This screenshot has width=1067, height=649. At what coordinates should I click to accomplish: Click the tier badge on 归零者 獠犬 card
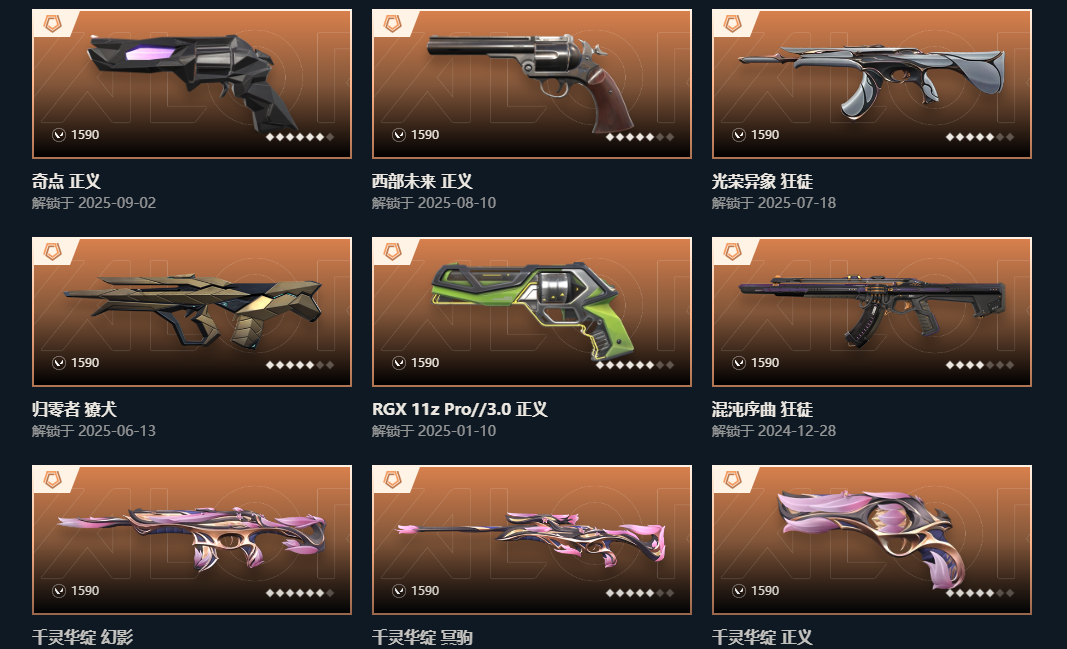(52, 252)
